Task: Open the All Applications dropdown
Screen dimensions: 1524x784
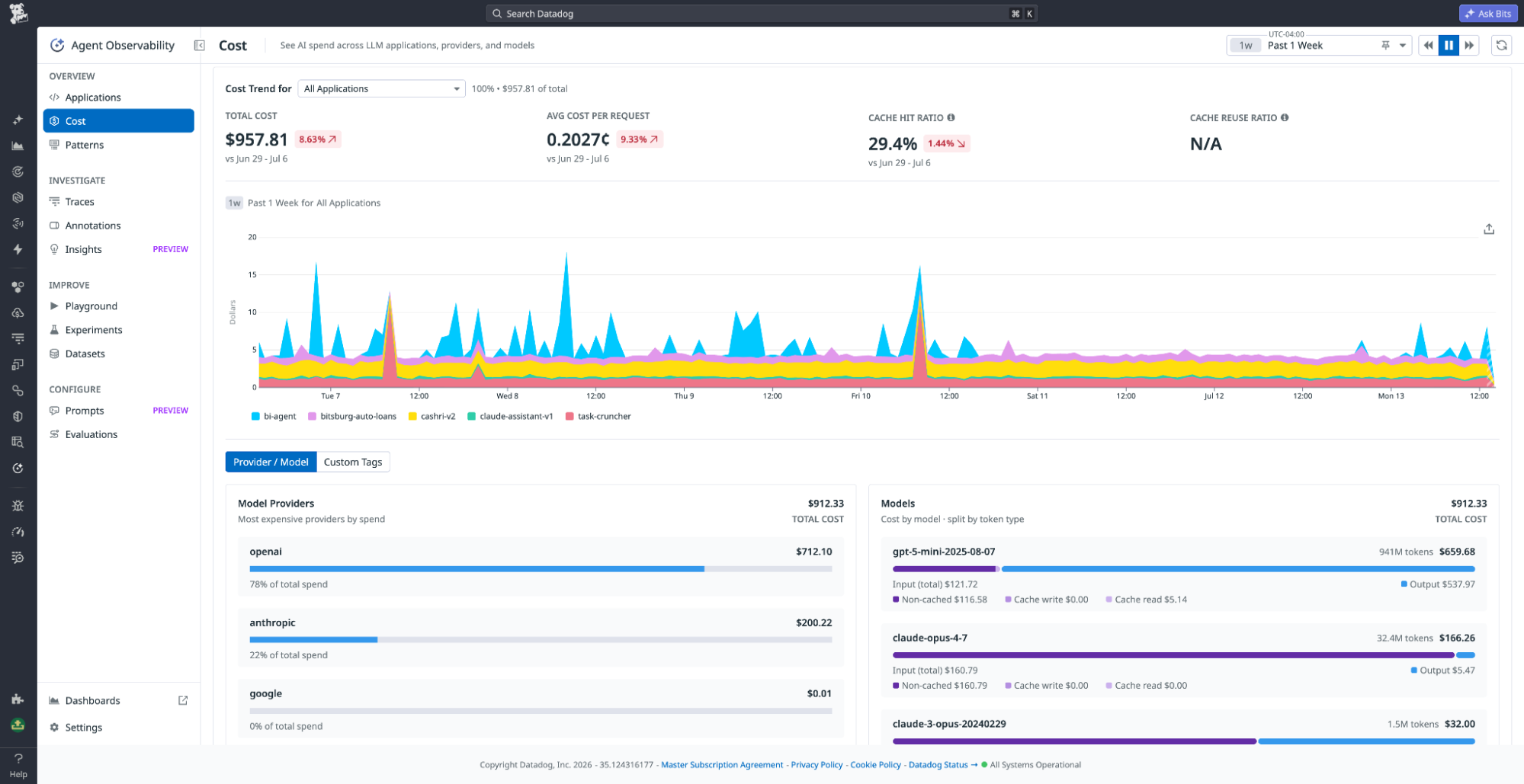Action: point(381,88)
